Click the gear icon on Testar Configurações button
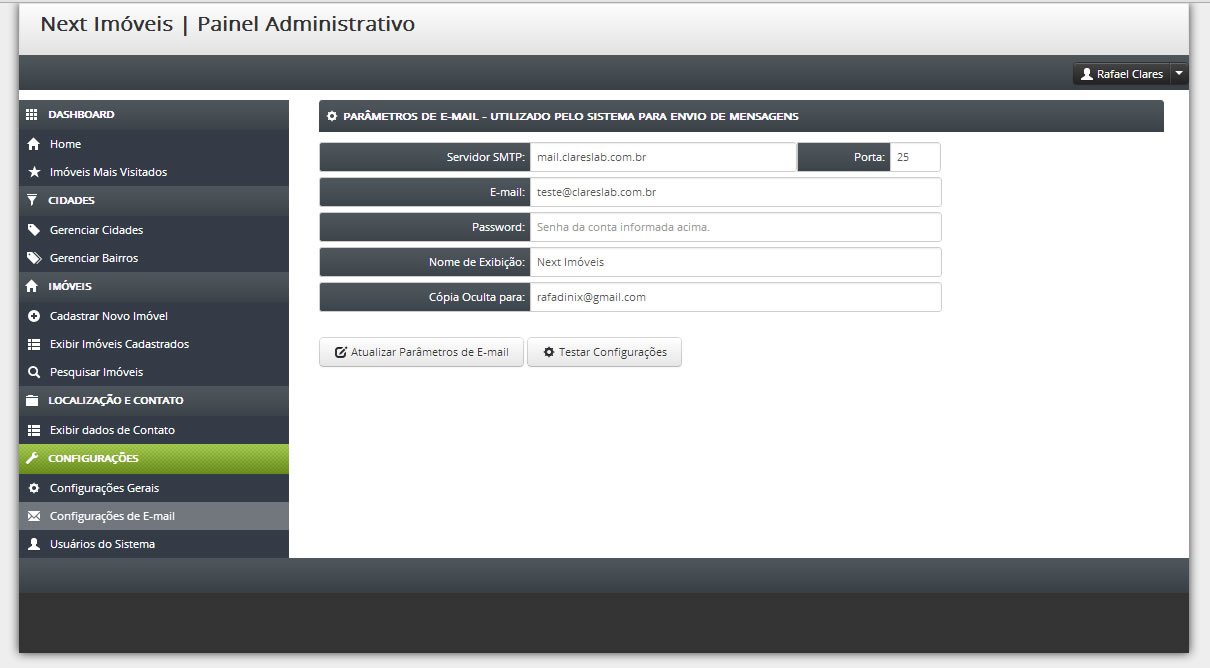 click(548, 352)
